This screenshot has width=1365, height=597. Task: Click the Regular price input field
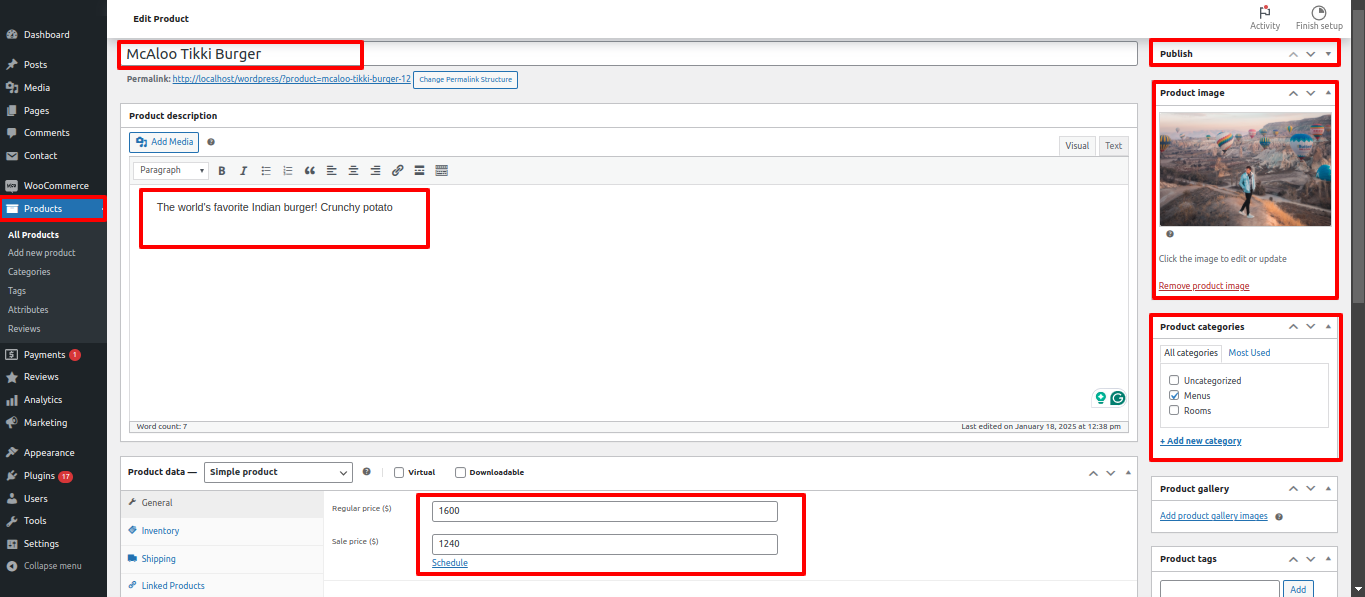(x=604, y=512)
